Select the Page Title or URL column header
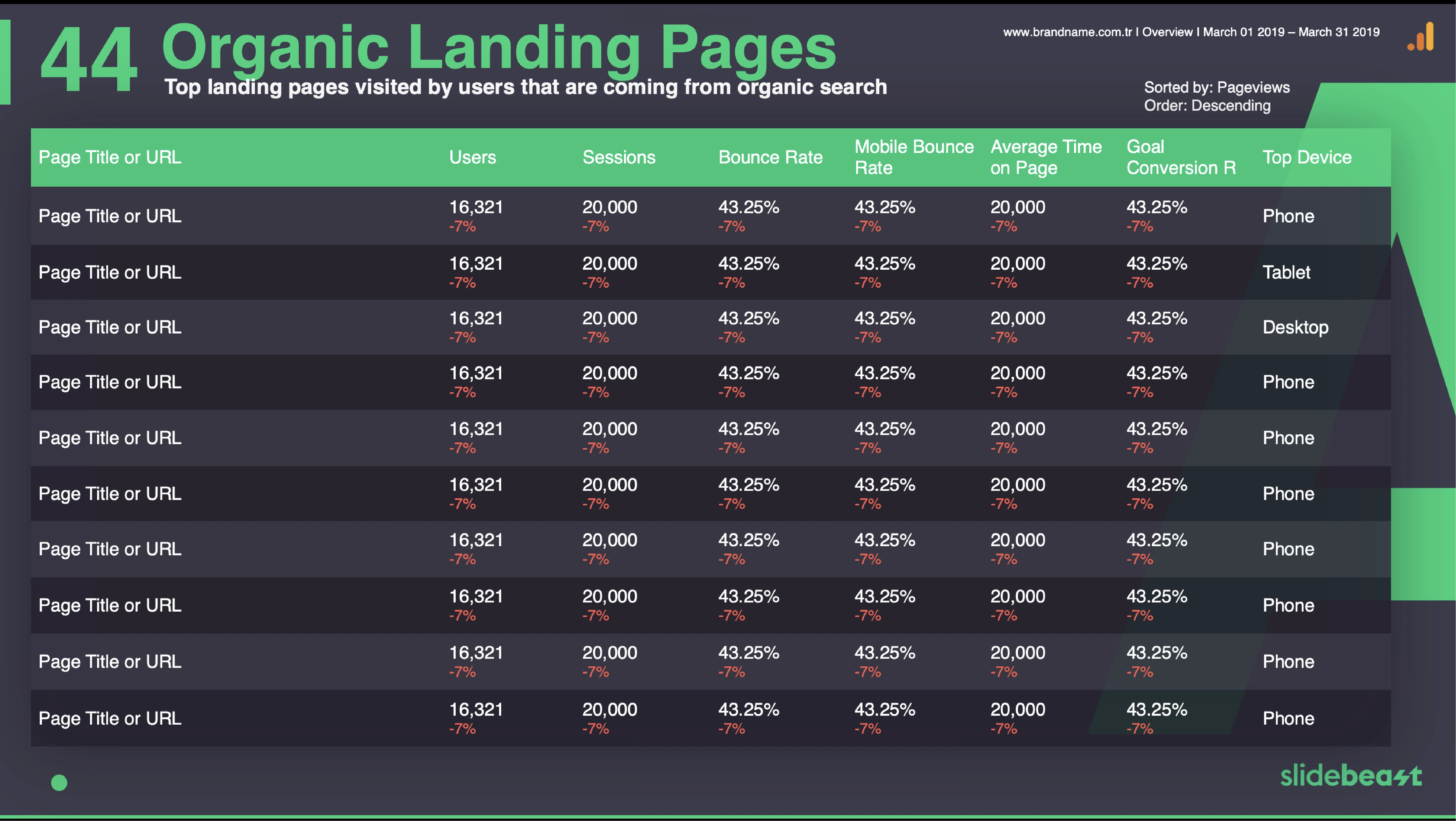The height and width of the screenshot is (821, 1456). (x=110, y=157)
